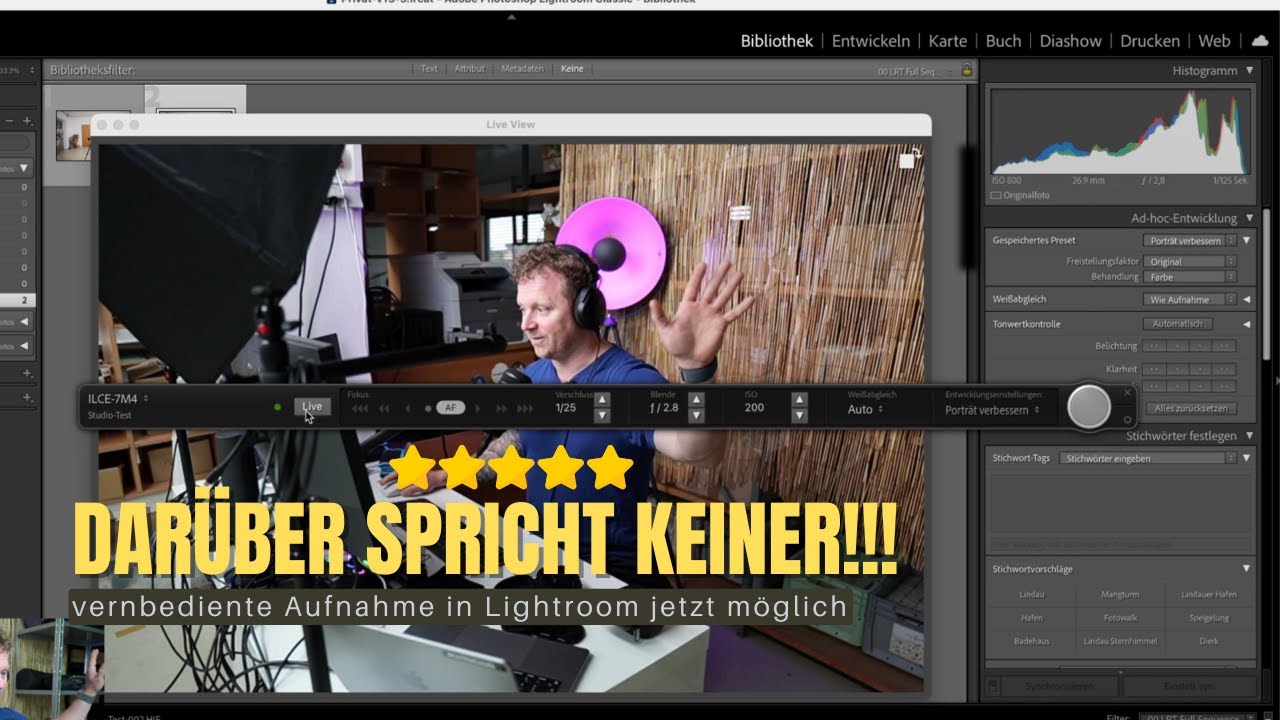Close the tether capture bar
The height and width of the screenshot is (720, 1280).
pyautogui.click(x=1127, y=393)
